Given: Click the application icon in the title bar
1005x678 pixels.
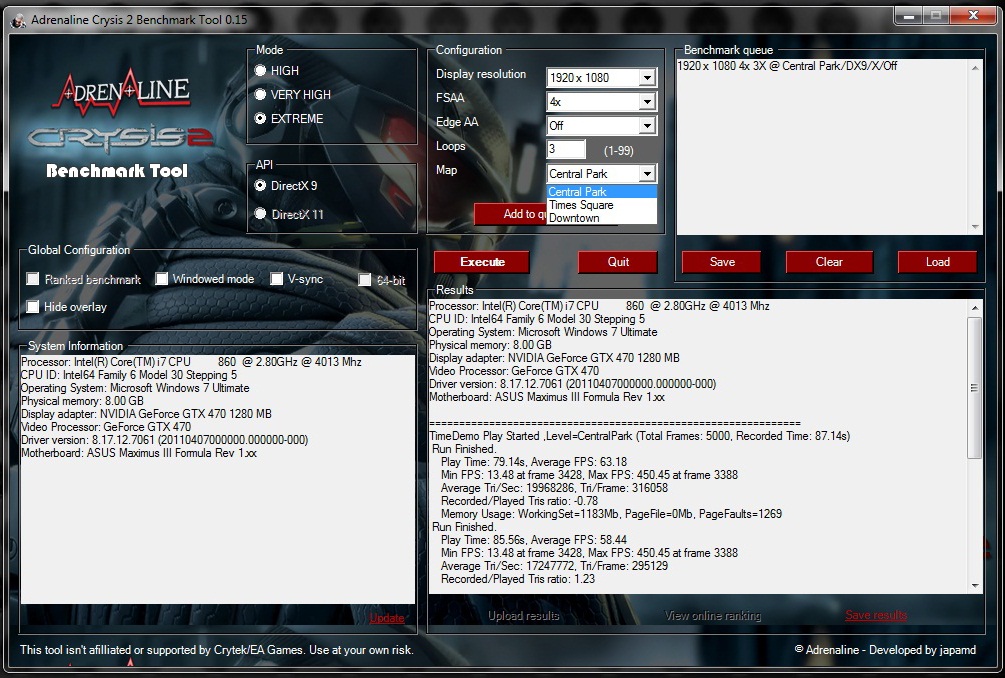Looking at the screenshot, I should point(18,19).
